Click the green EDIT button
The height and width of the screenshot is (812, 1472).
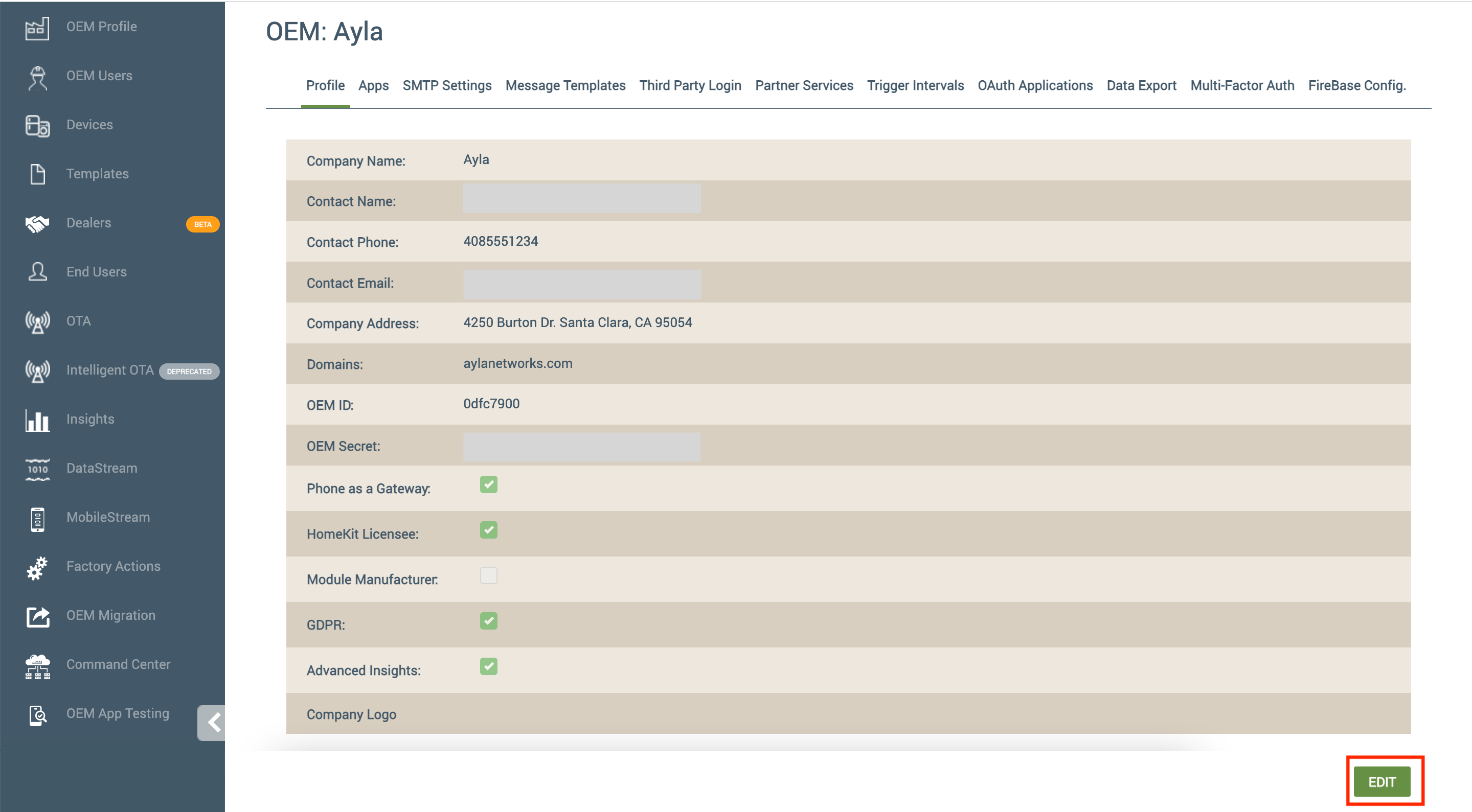(x=1382, y=781)
